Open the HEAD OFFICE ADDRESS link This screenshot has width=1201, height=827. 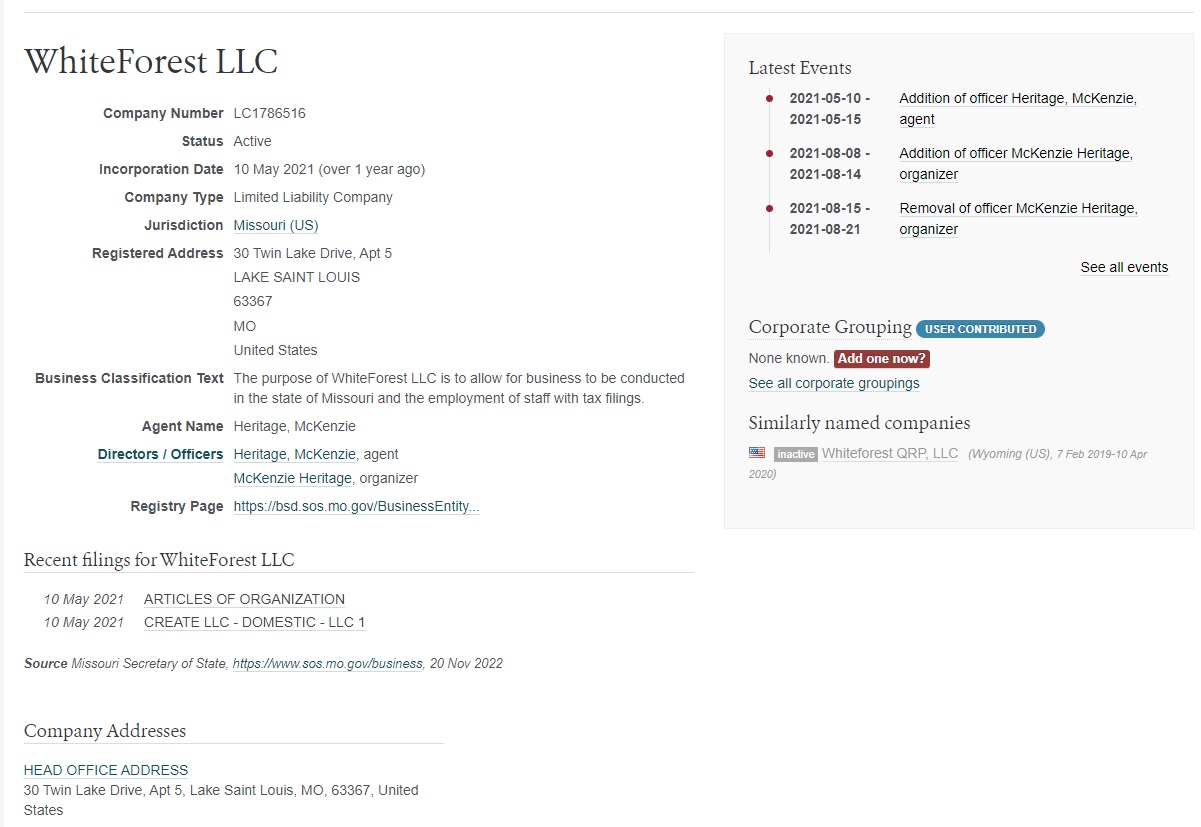click(106, 770)
